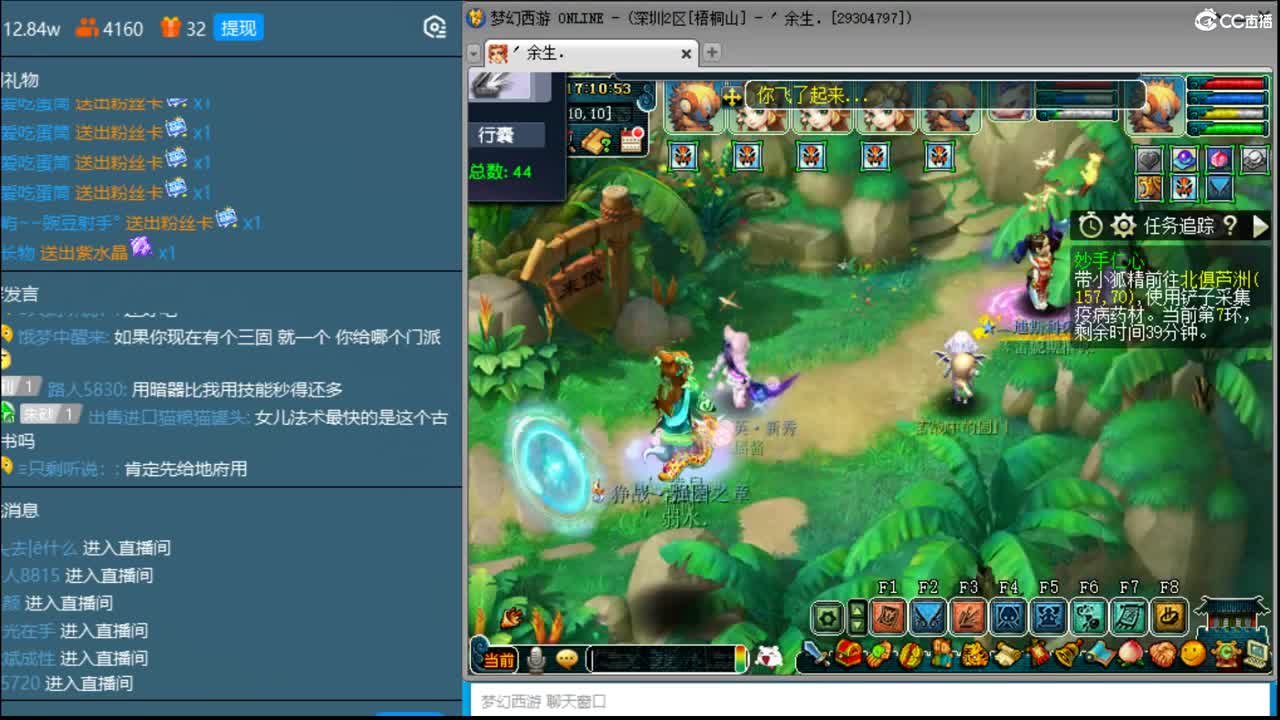
Task: Switch chat channel with 当前 button
Action: click(x=497, y=660)
